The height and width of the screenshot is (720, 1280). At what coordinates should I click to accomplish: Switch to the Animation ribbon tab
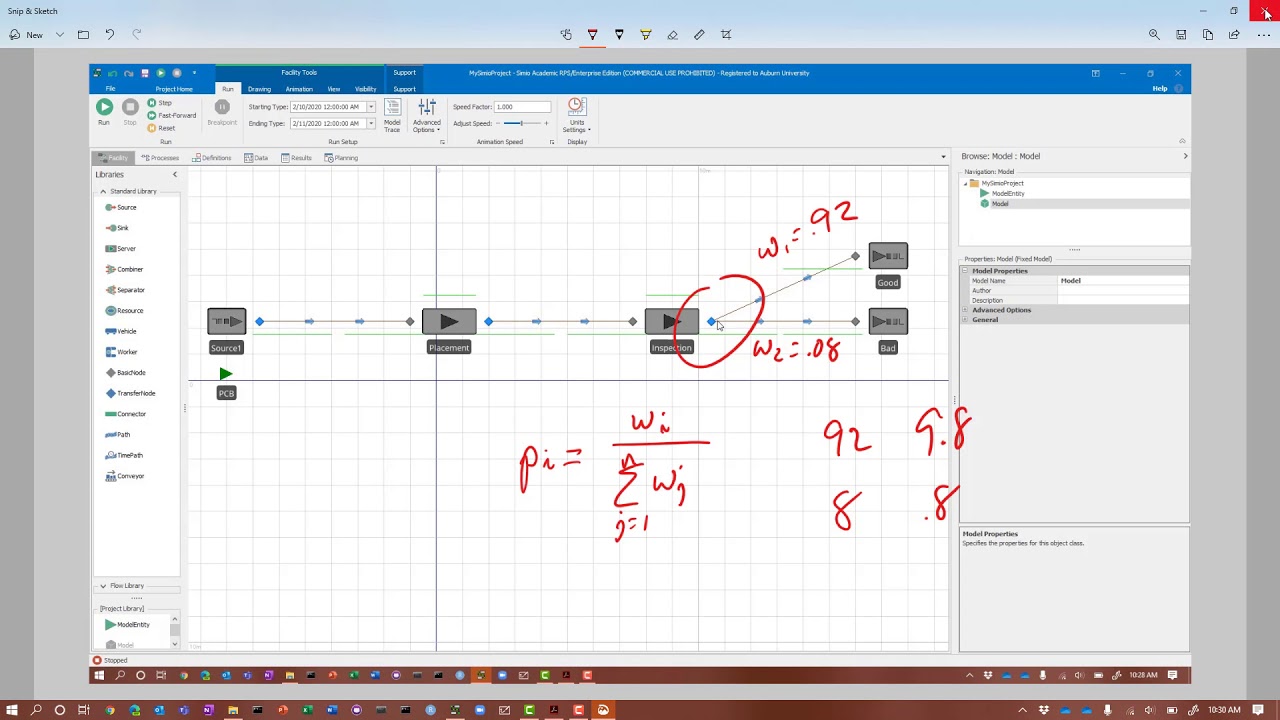tap(299, 89)
